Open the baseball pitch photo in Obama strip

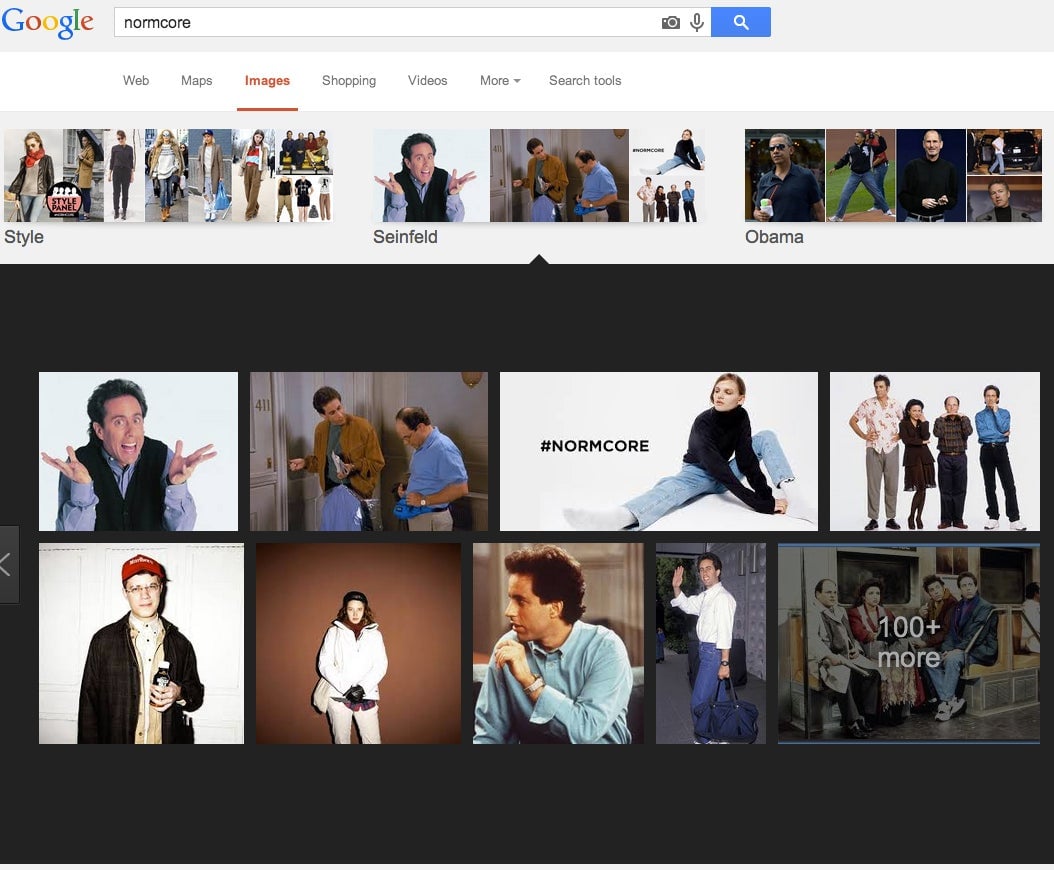[860, 175]
